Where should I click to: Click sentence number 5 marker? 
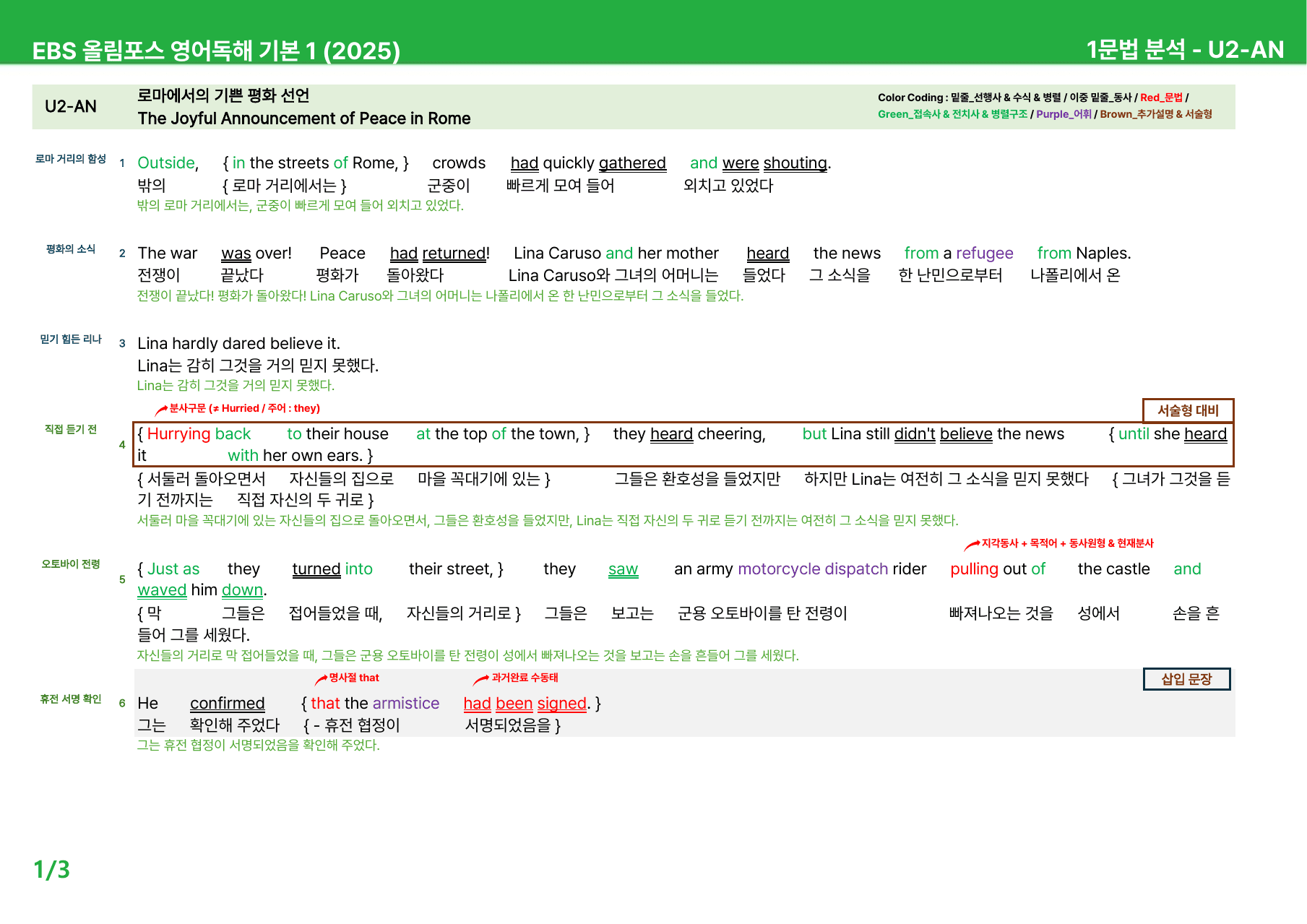click(122, 579)
